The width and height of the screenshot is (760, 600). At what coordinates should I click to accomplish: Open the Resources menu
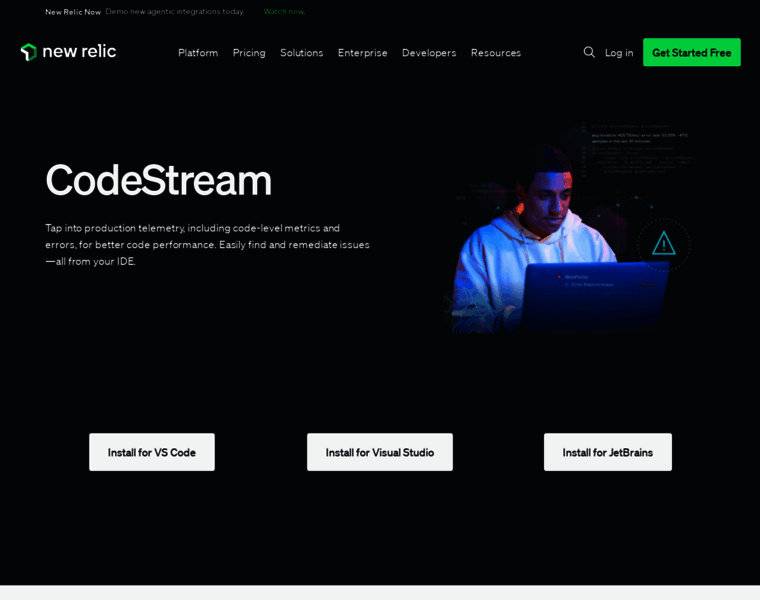click(496, 53)
